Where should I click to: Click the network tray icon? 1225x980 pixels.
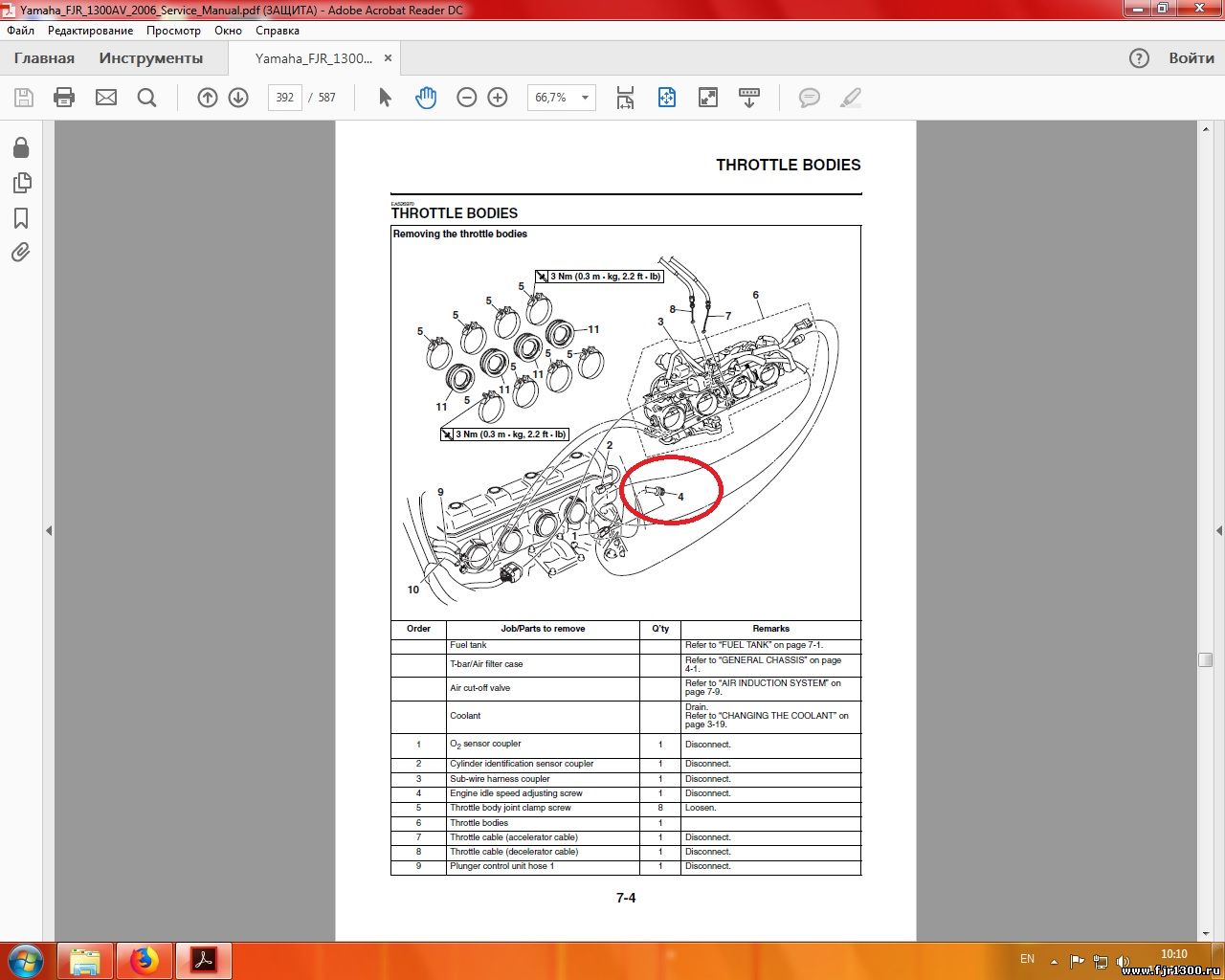click(x=1101, y=961)
